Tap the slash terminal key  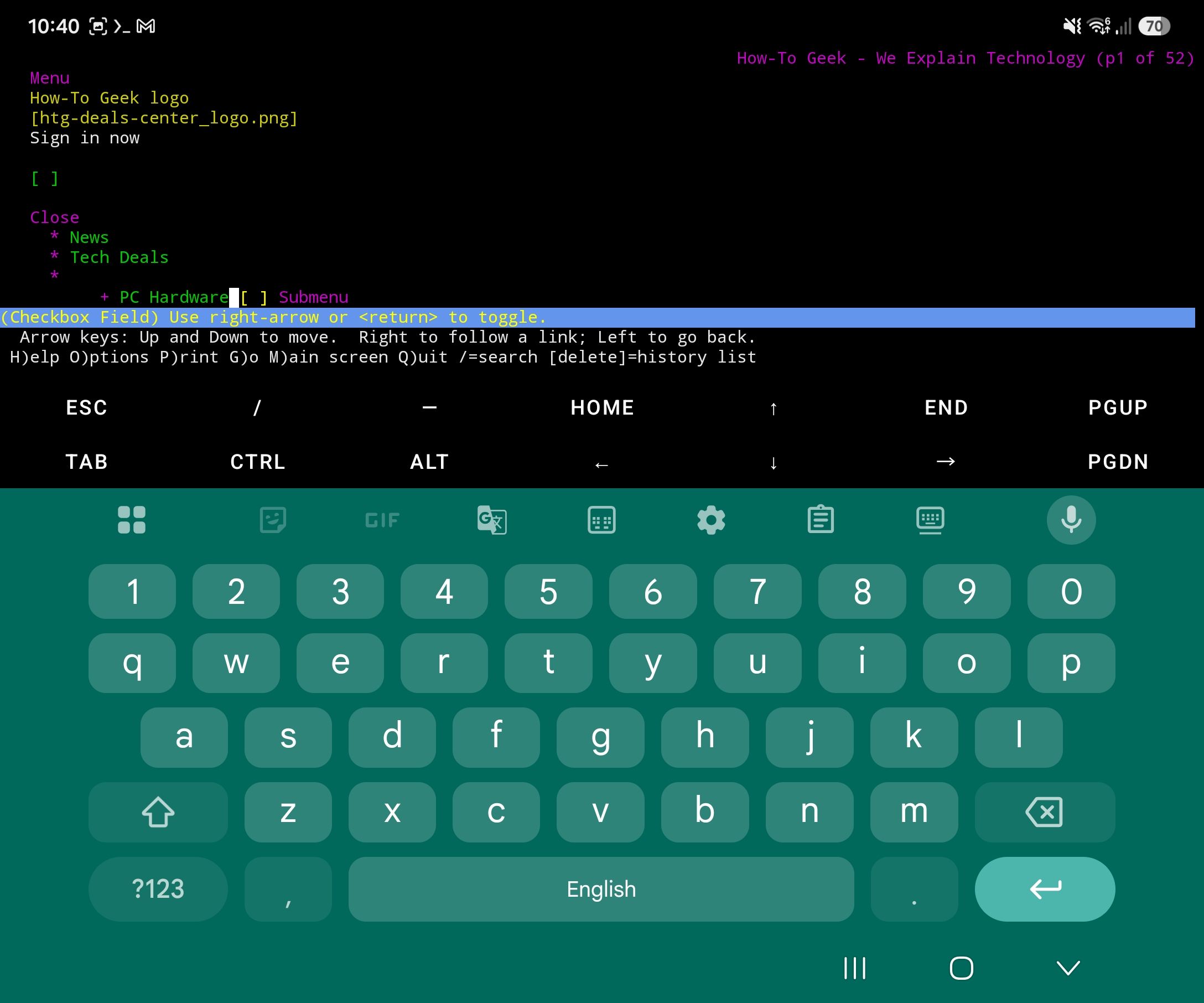tap(257, 409)
